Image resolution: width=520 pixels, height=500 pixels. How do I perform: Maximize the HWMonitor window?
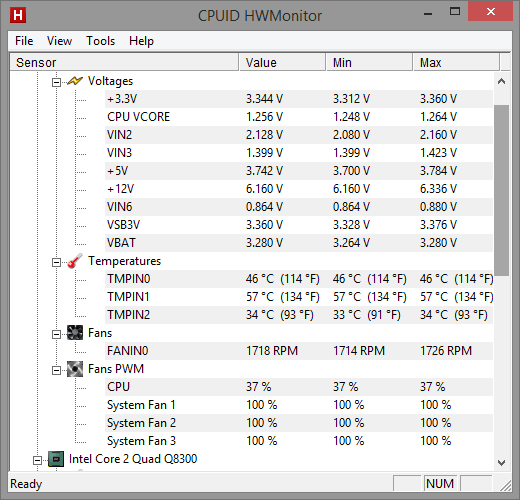[x=455, y=12]
